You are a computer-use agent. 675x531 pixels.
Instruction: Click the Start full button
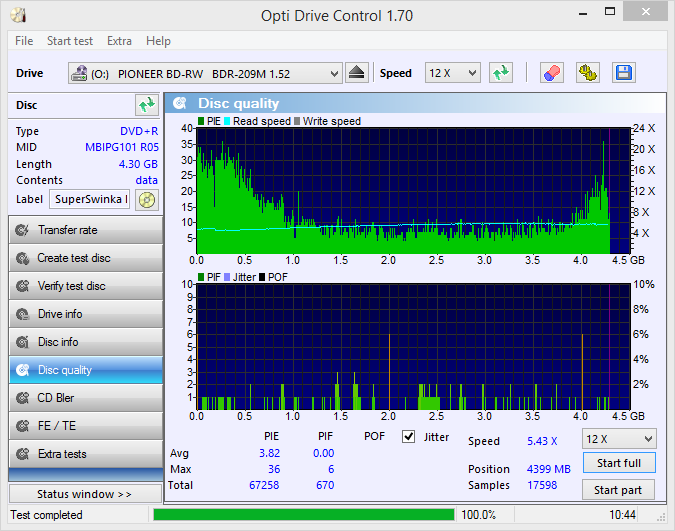tap(619, 463)
